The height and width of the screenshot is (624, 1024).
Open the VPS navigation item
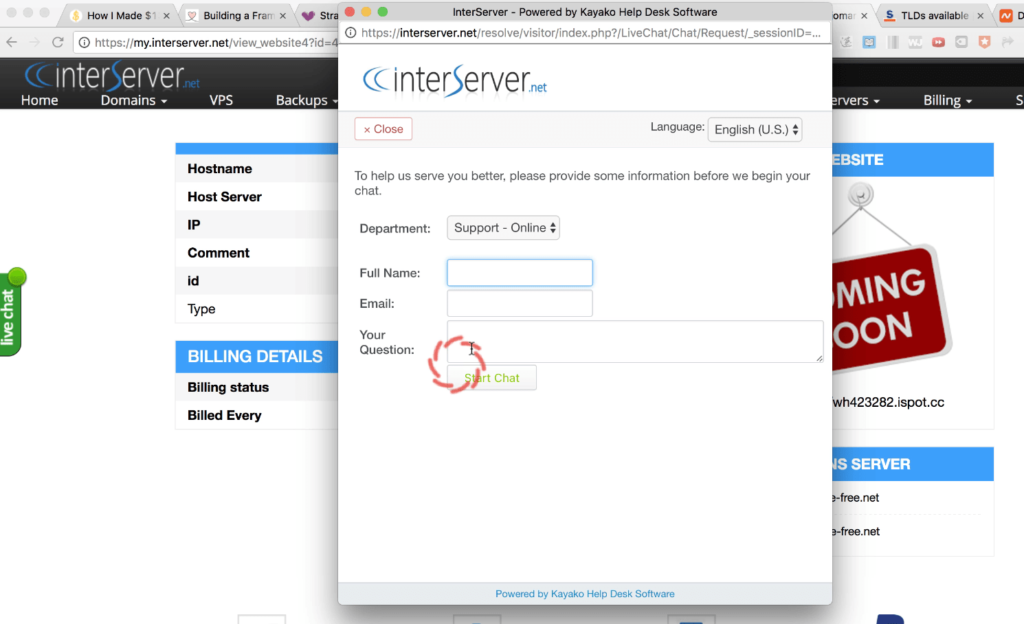point(221,100)
